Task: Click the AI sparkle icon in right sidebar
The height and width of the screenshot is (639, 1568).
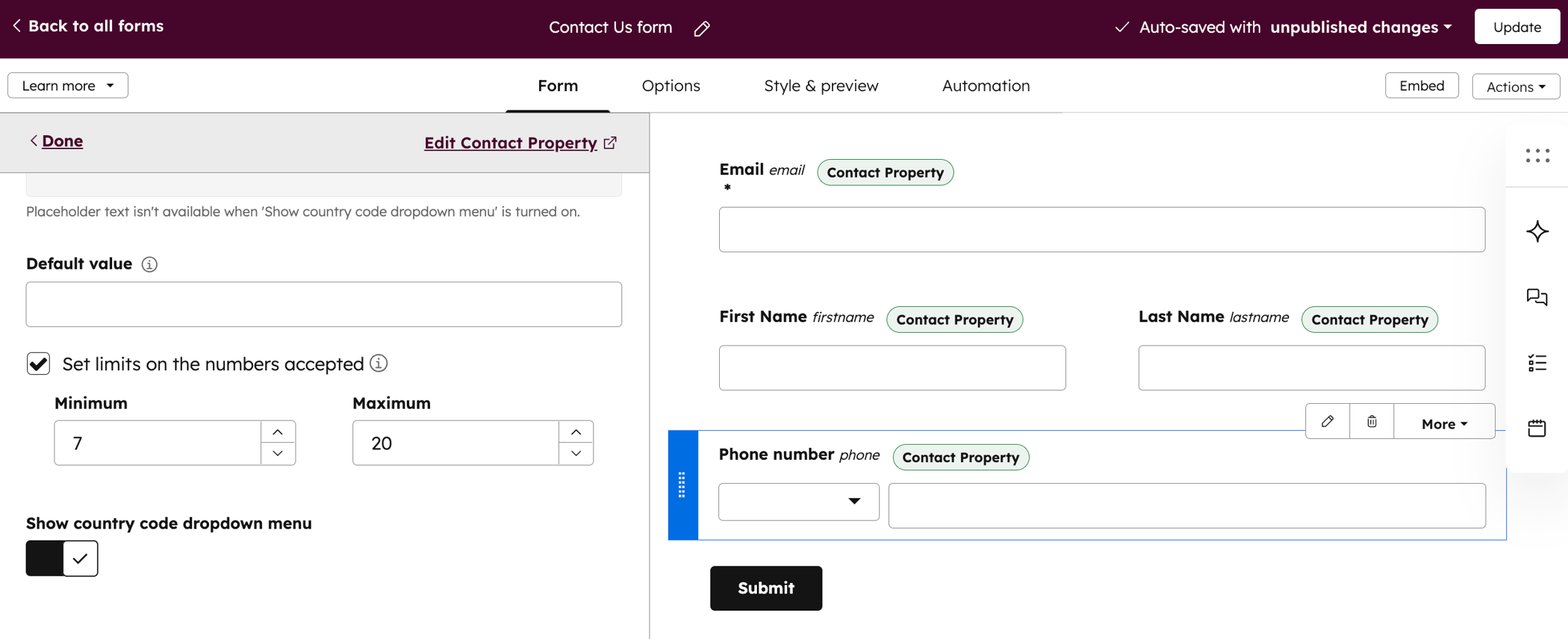Action: [x=1537, y=231]
